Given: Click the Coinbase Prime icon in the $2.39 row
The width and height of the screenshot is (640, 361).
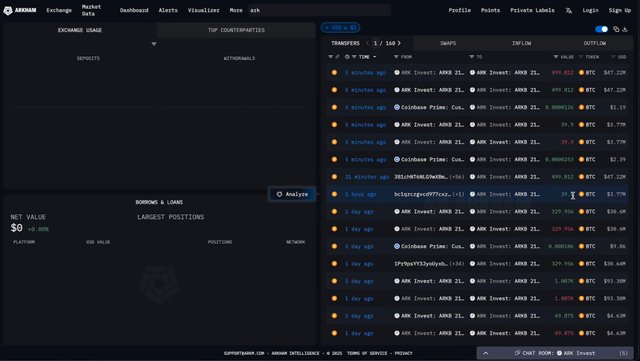Looking at the screenshot, I should tap(397, 159).
